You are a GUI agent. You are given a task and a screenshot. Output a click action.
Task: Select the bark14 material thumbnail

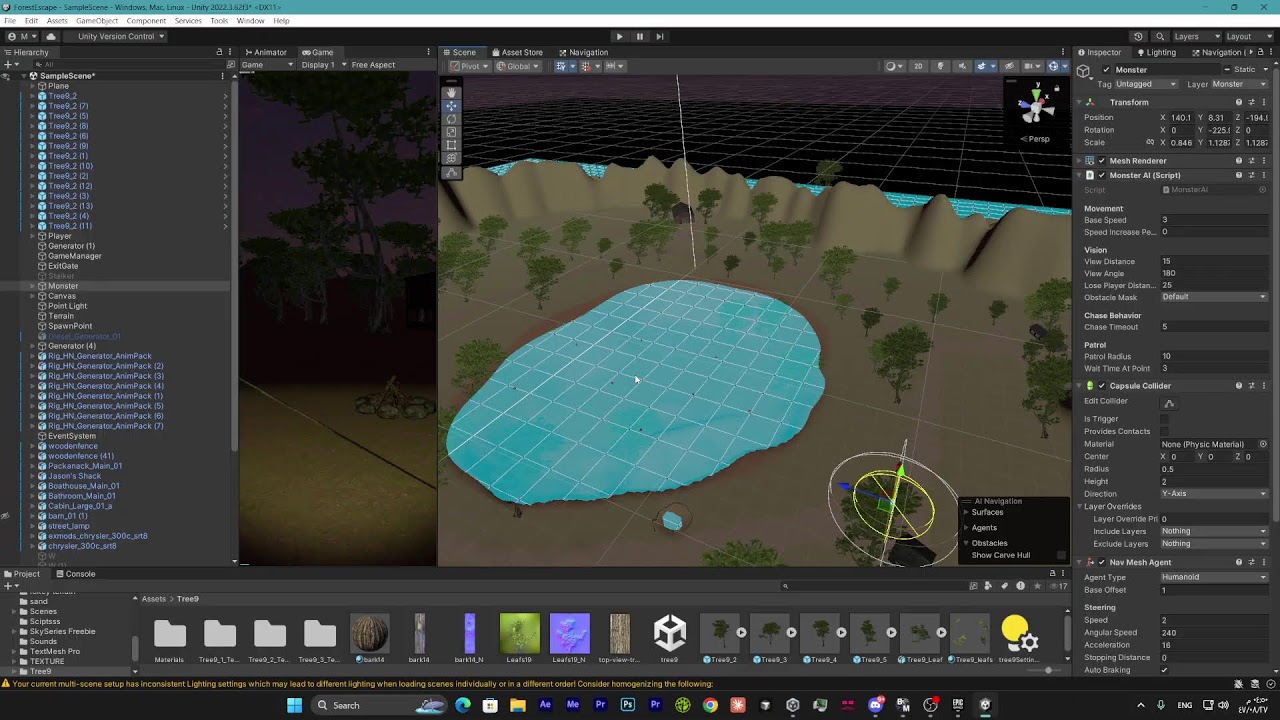pos(369,638)
